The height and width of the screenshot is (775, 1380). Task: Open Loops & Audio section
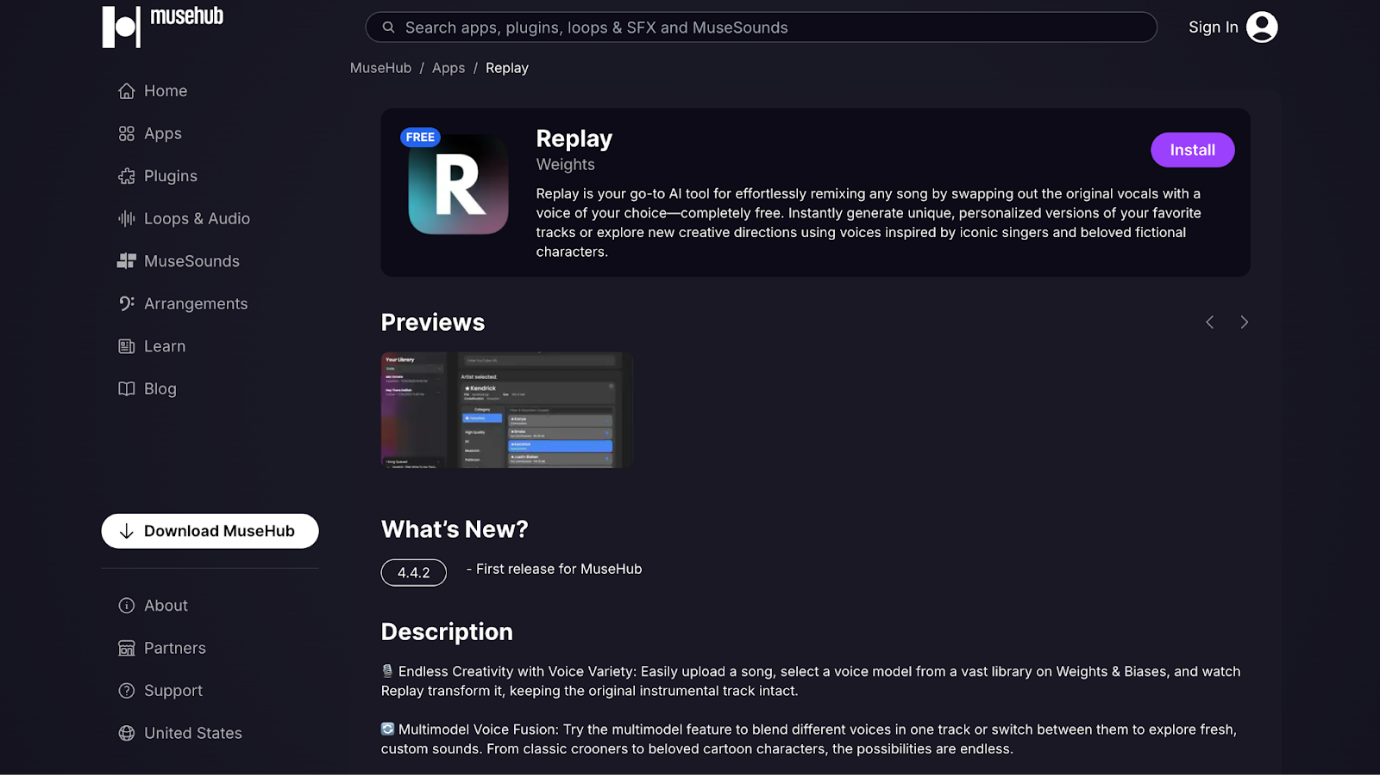click(197, 219)
